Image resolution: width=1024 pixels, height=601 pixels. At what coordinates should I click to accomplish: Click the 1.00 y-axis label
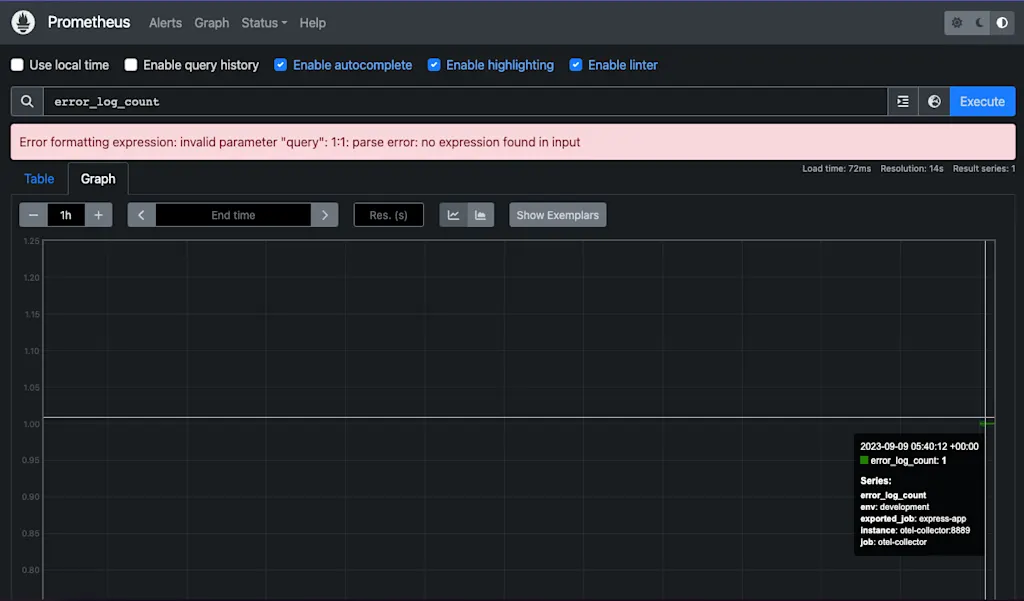pos(31,424)
